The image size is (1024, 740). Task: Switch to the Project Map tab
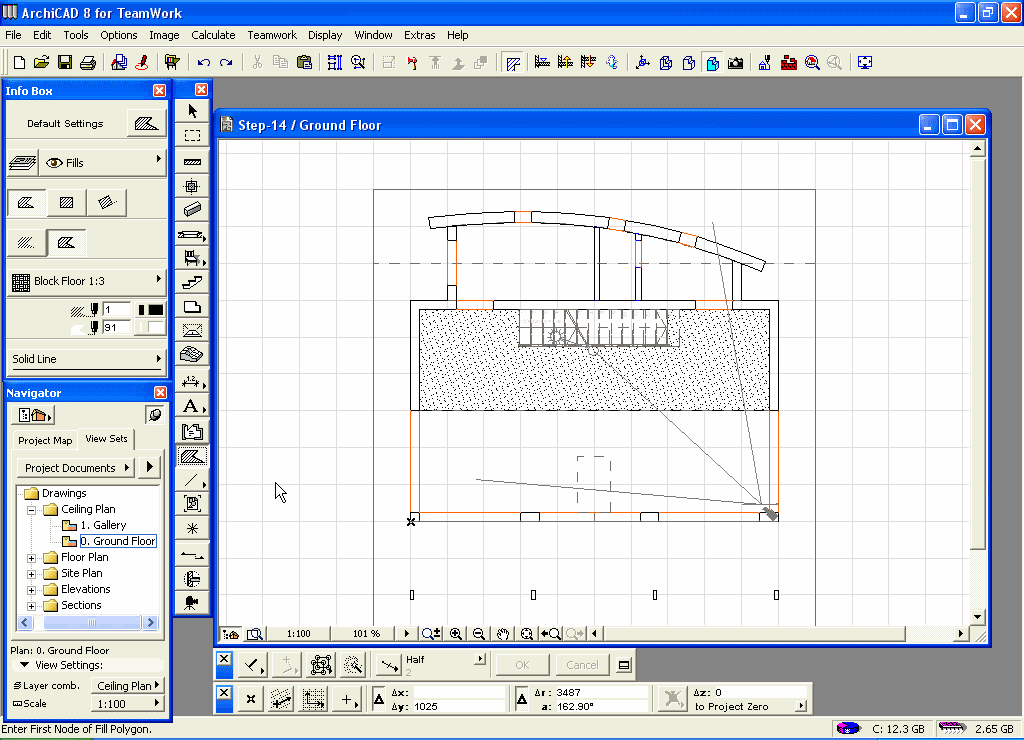coord(45,440)
